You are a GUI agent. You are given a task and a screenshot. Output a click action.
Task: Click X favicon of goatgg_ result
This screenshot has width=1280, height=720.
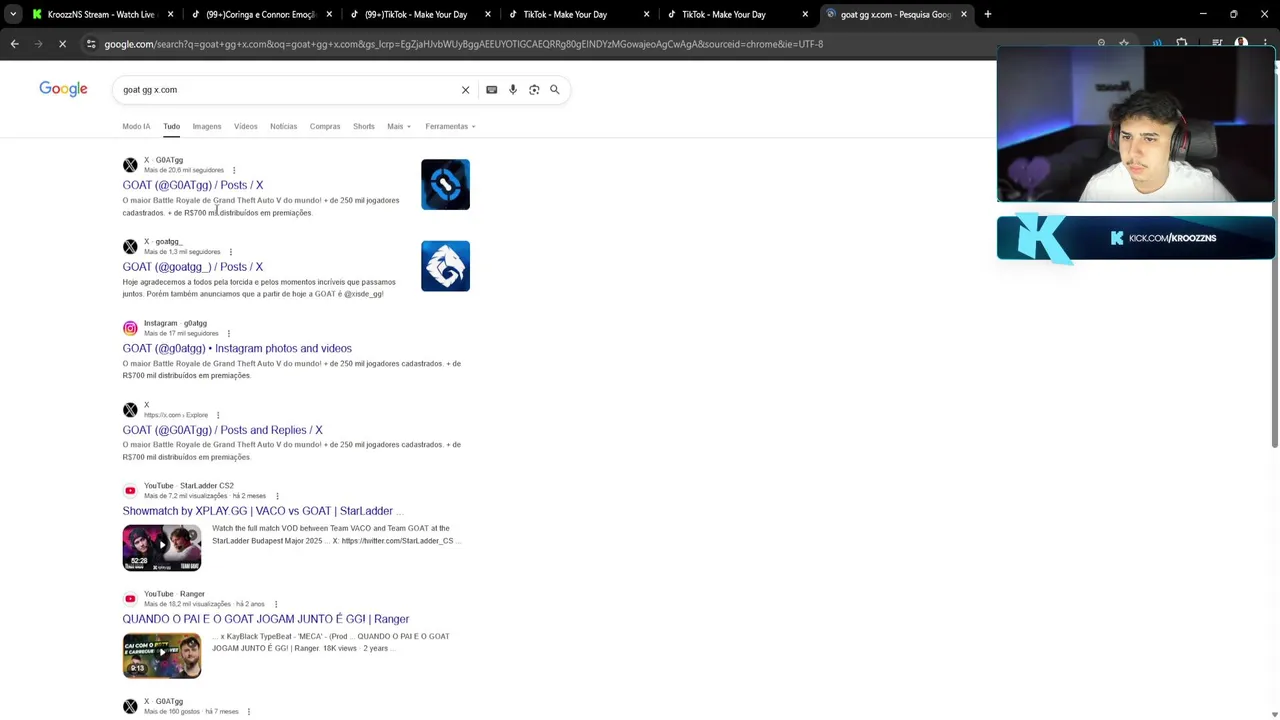click(x=130, y=247)
